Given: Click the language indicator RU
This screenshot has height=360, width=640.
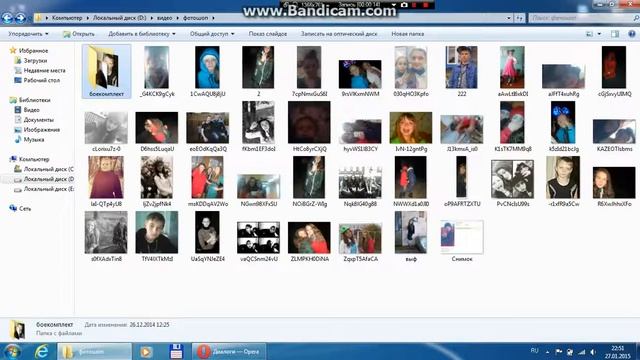Looking at the screenshot, I should [534, 351].
